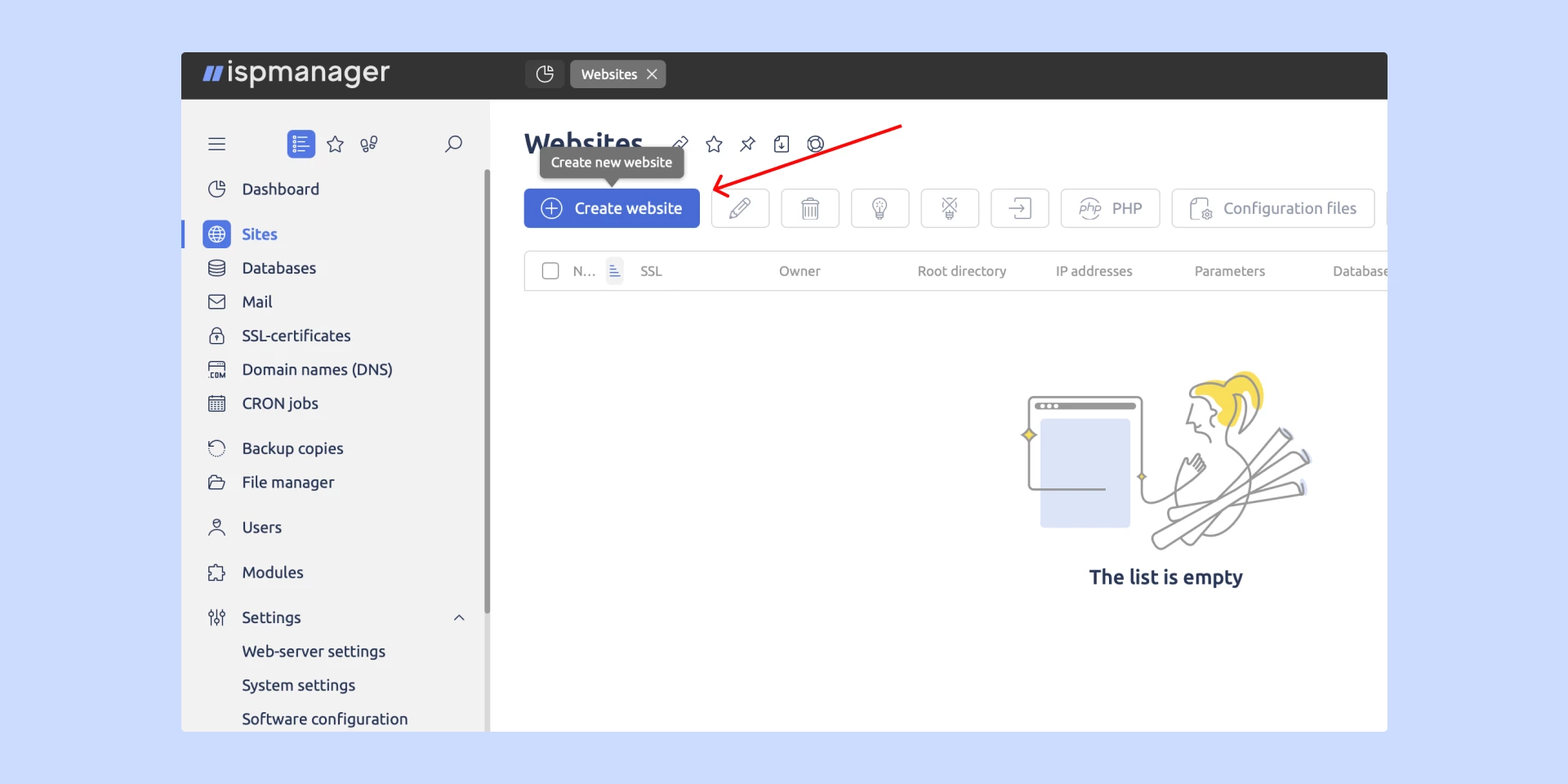Click the Root directory column header

coord(961,271)
